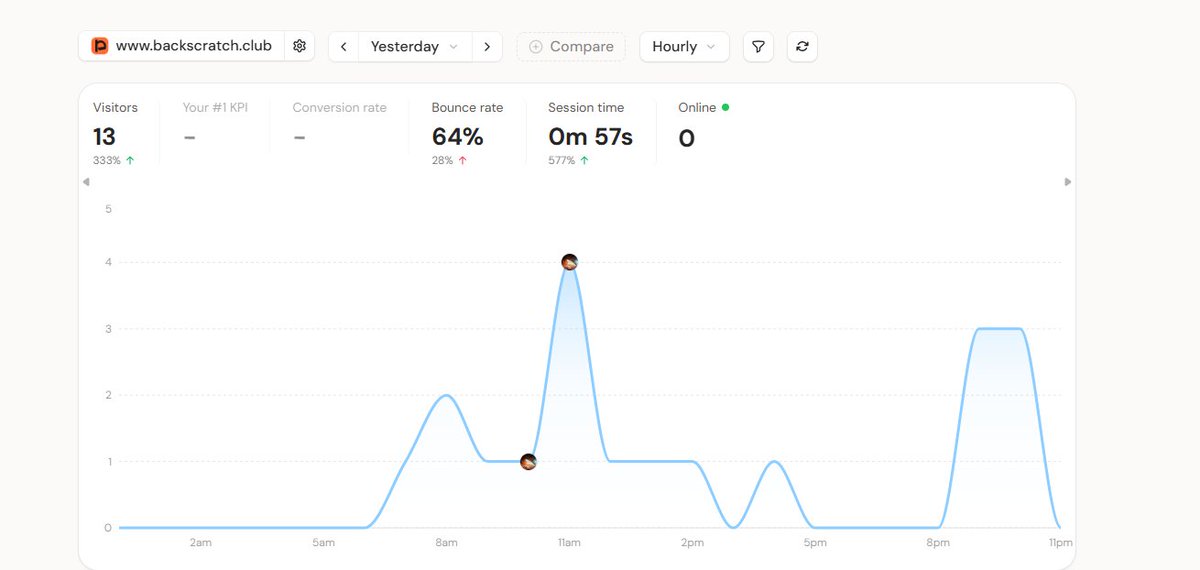Click the avatar marker at 11am peak
The image size is (1200, 570).
coord(569,262)
